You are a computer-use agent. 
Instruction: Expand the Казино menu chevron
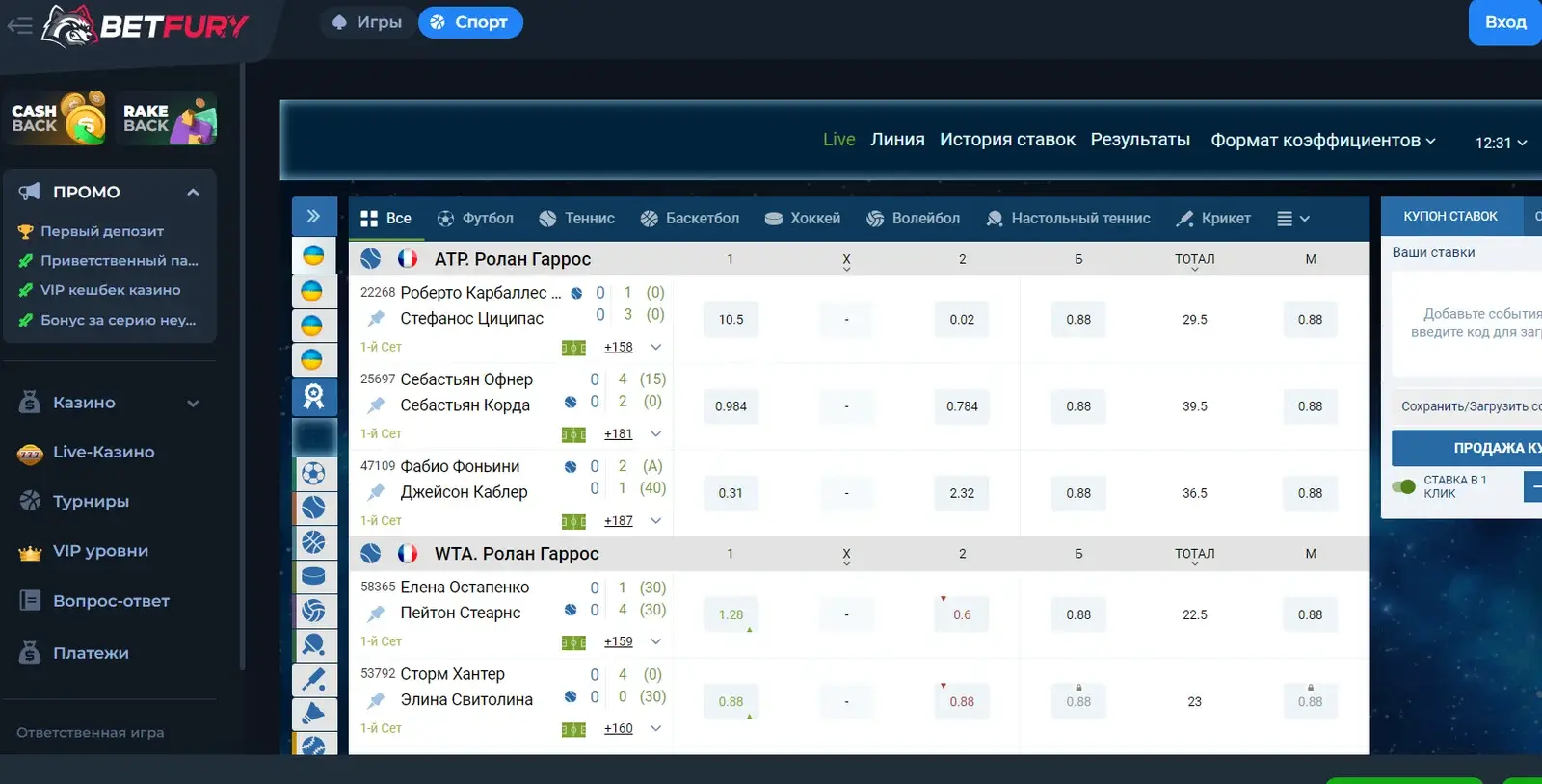coord(193,404)
